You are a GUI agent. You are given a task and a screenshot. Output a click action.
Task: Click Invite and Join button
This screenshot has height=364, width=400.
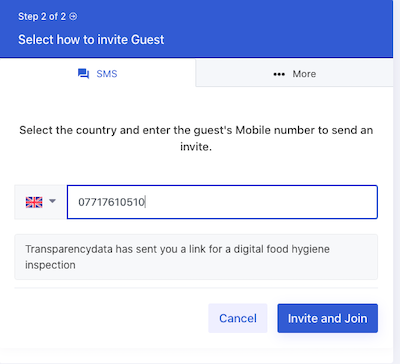tap(328, 318)
